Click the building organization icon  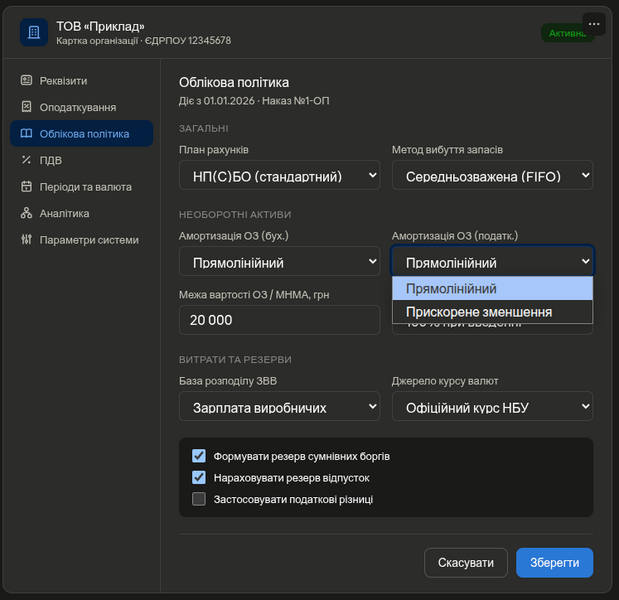click(34, 32)
